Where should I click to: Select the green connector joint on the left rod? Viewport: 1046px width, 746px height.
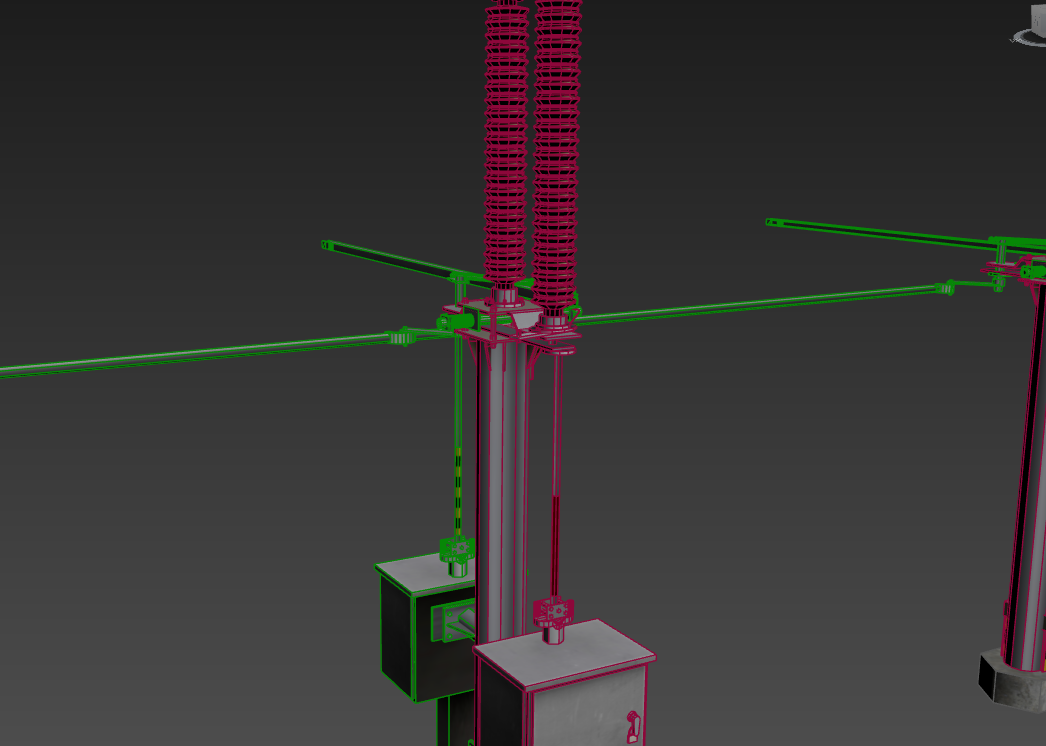coord(400,337)
